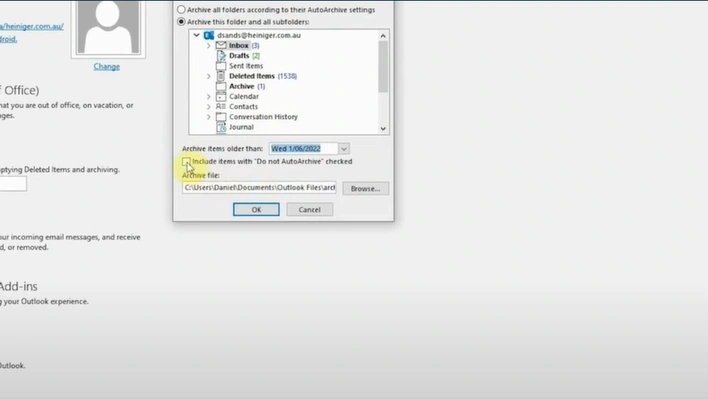Click the folder tree scroll down arrow

383,129
